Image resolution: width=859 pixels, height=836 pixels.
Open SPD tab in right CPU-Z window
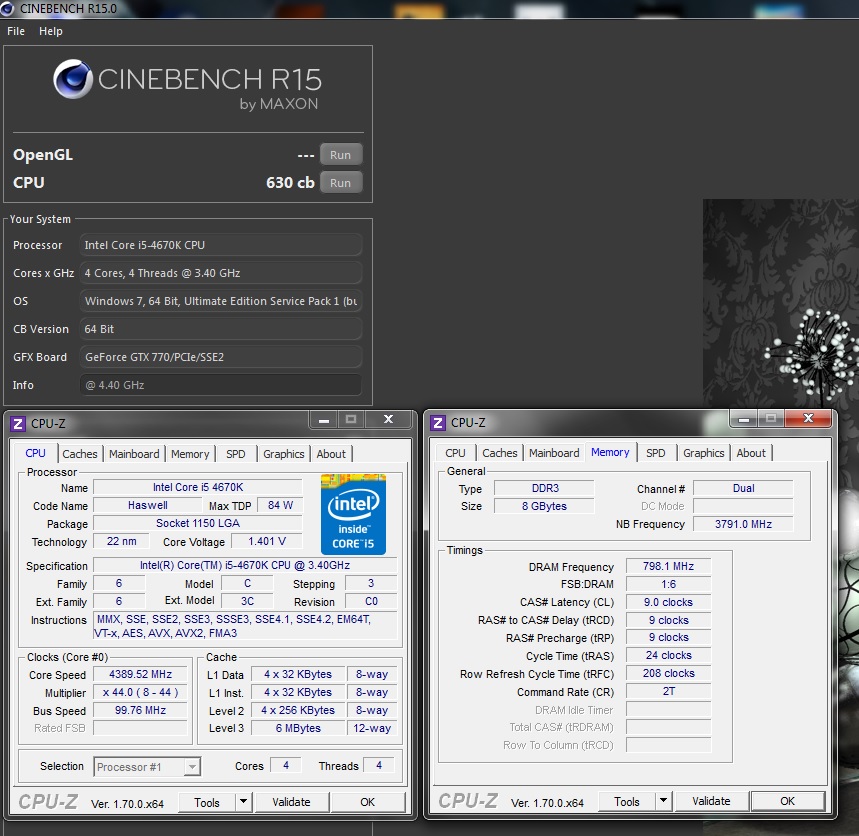(655, 453)
